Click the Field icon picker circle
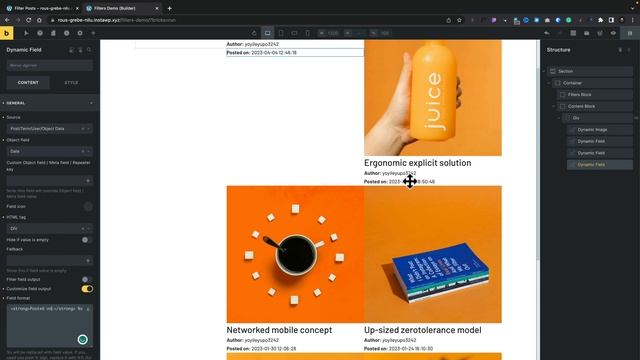 coord(88,207)
